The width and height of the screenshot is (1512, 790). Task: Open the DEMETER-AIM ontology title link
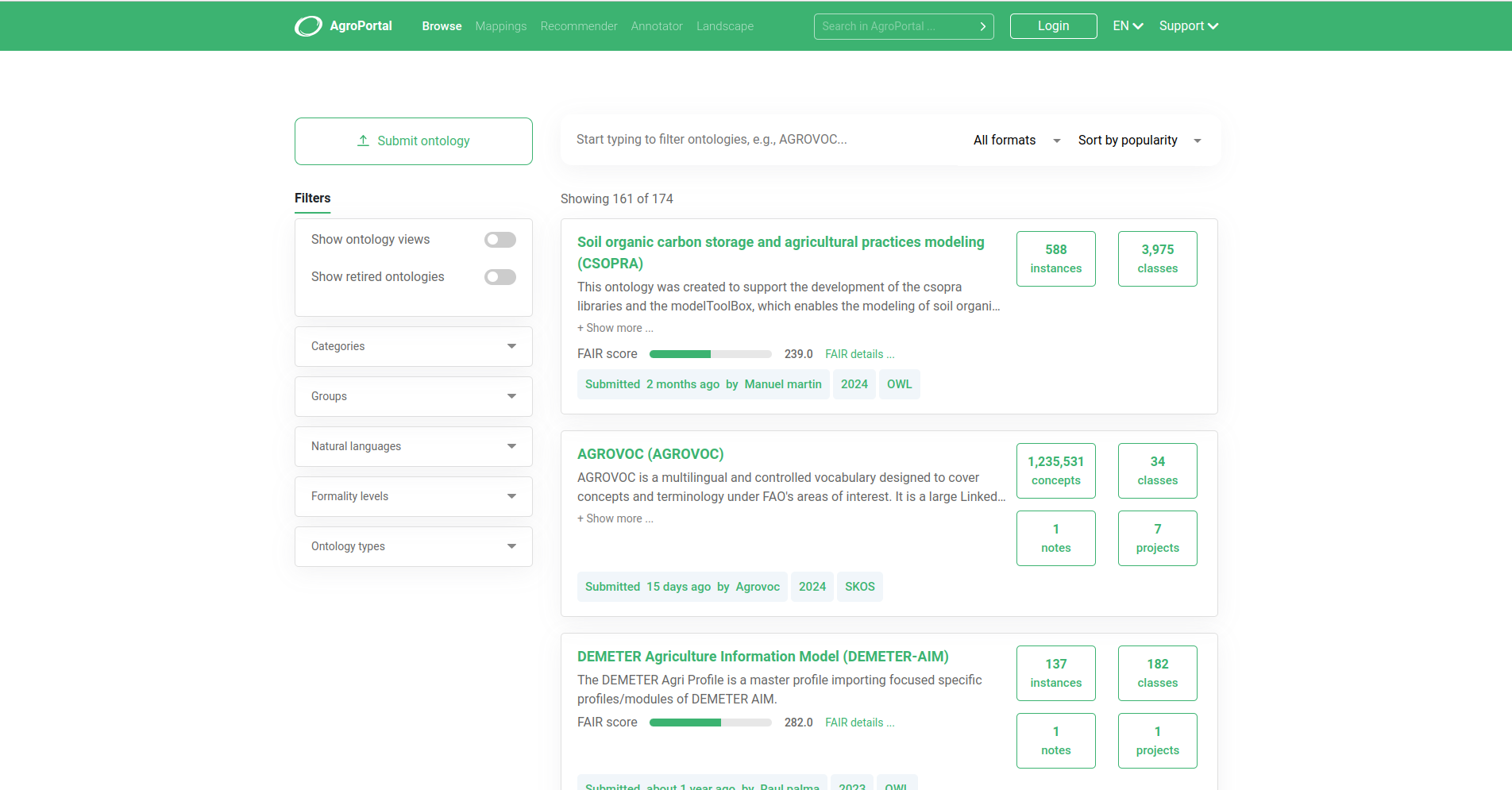763,657
